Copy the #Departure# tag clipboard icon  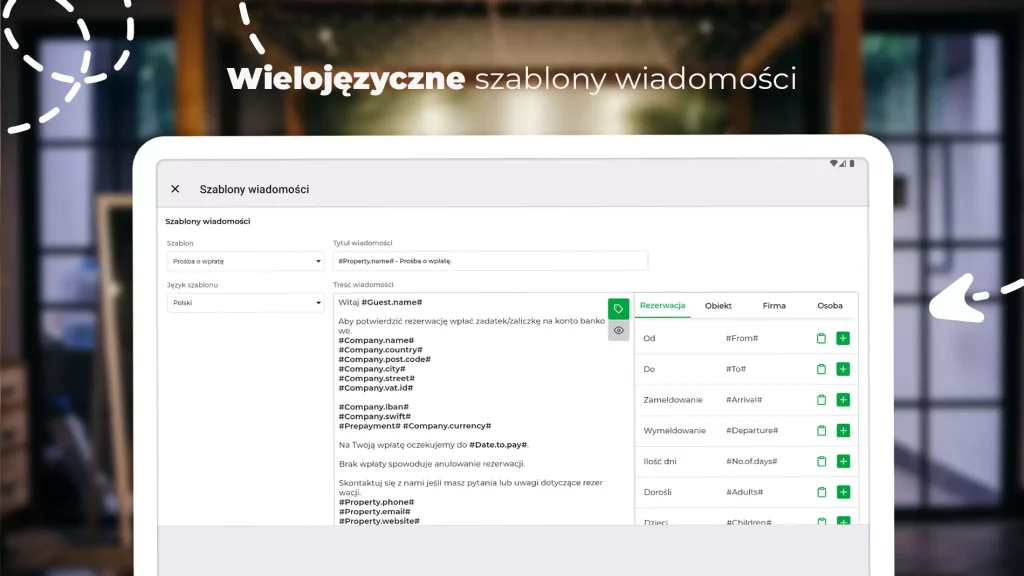821,431
